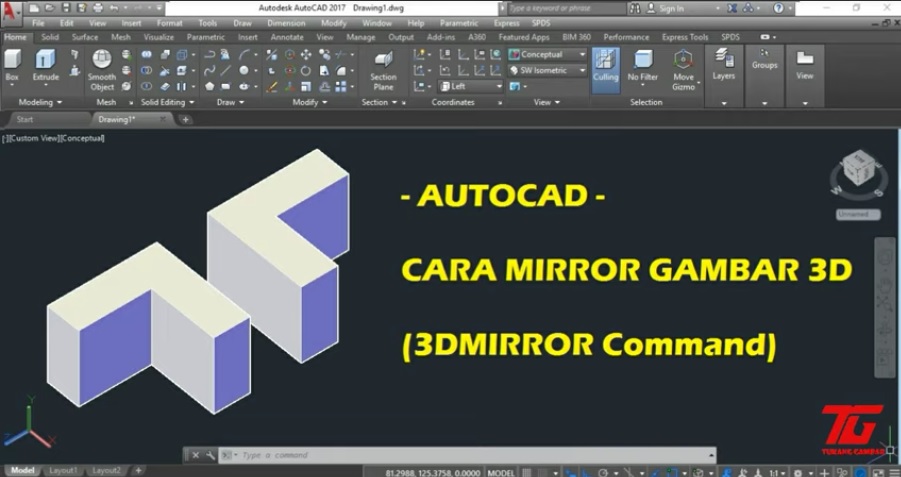This screenshot has width=901, height=477.
Task: Click the Plot printer icon
Action: coord(97,8)
